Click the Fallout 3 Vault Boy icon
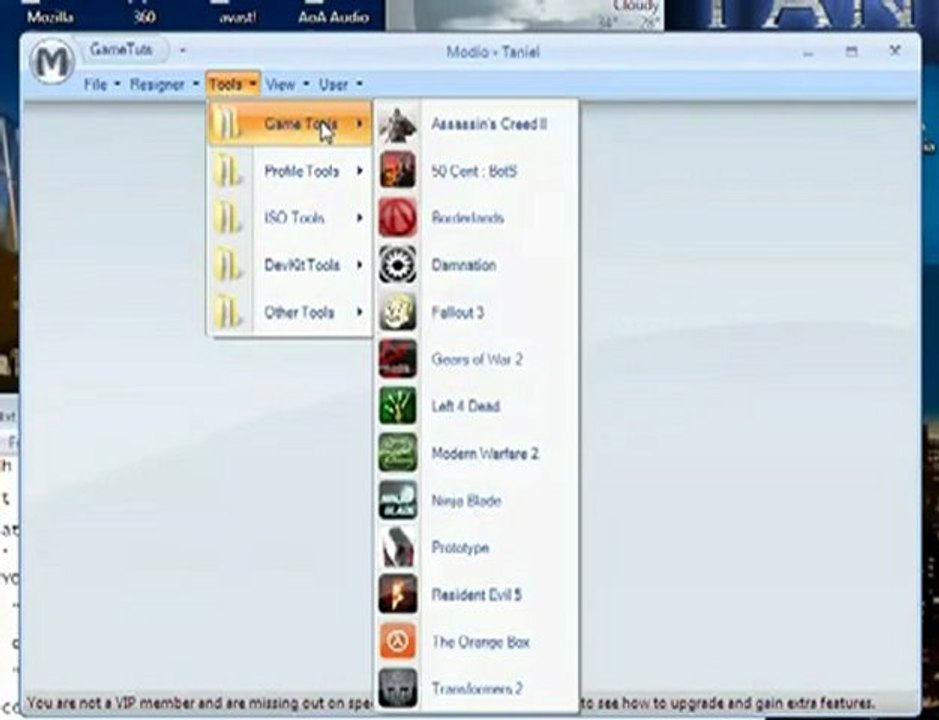 point(398,311)
